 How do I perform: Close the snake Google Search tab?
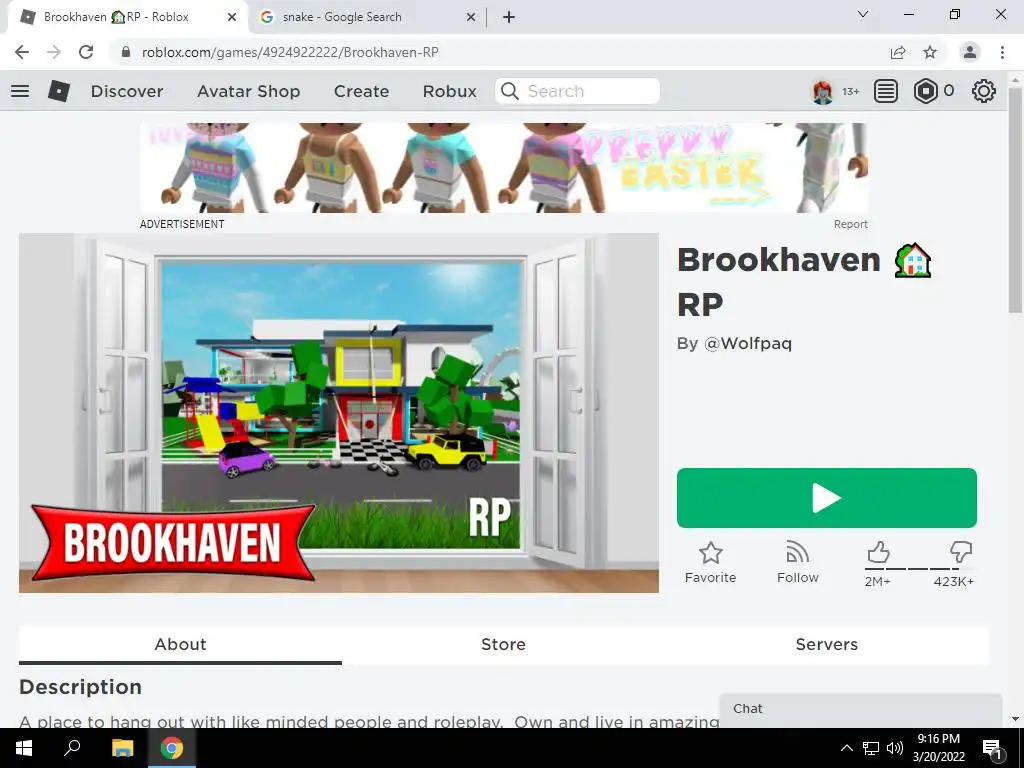pyautogui.click(x=471, y=18)
